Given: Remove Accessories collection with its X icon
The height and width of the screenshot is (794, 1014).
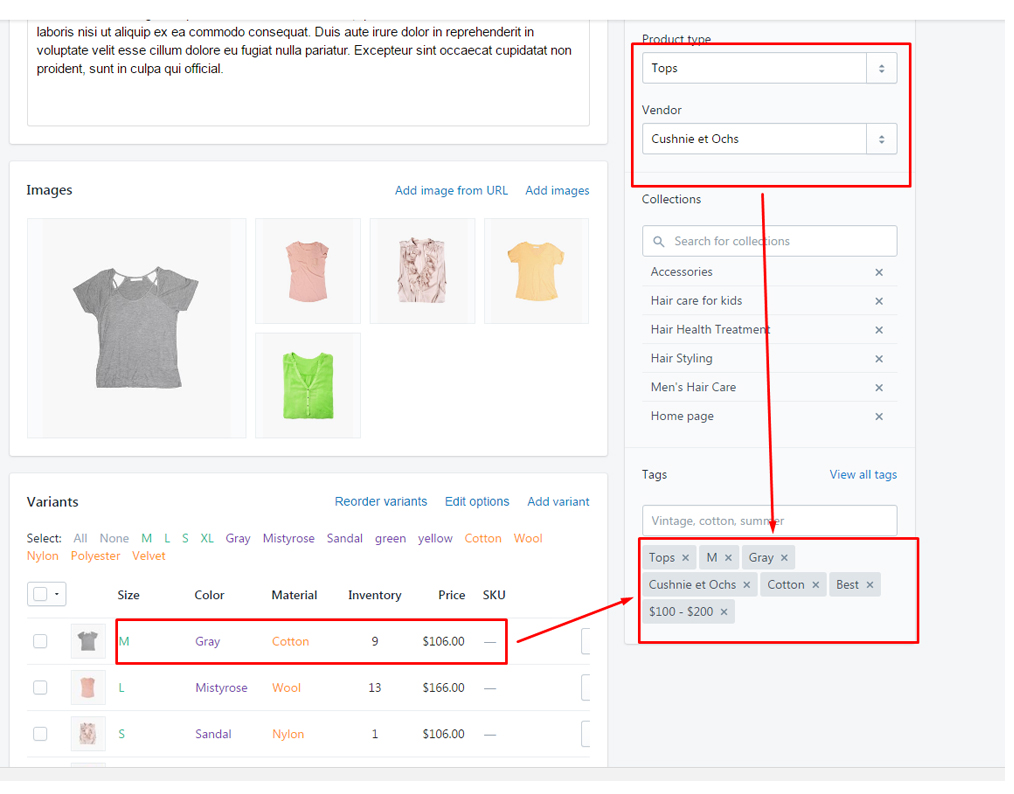Looking at the screenshot, I should point(879,272).
